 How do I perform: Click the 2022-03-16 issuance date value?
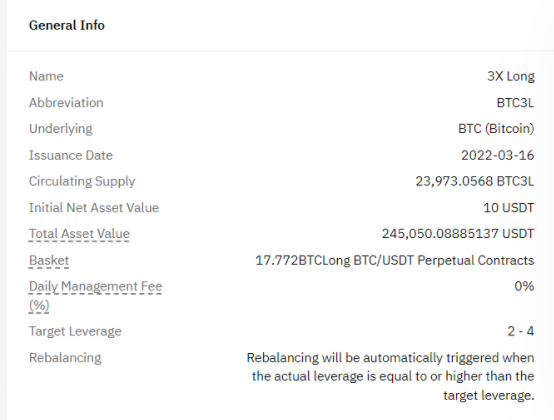pos(498,155)
